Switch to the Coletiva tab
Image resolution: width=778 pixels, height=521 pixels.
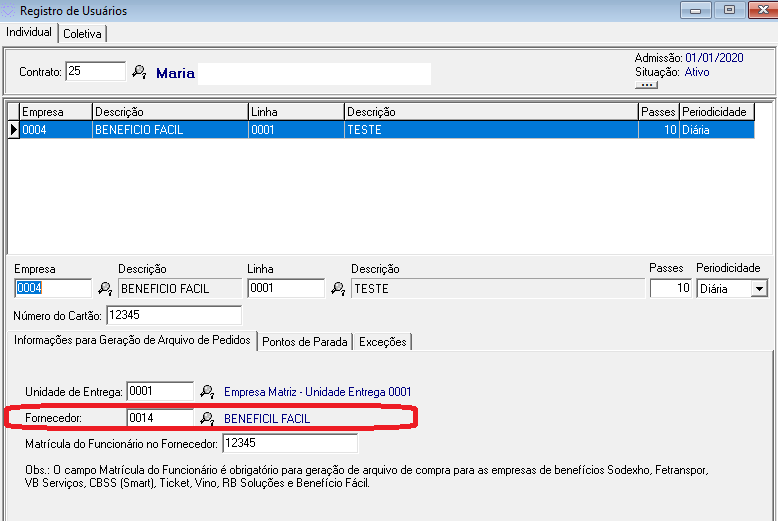coord(82,33)
